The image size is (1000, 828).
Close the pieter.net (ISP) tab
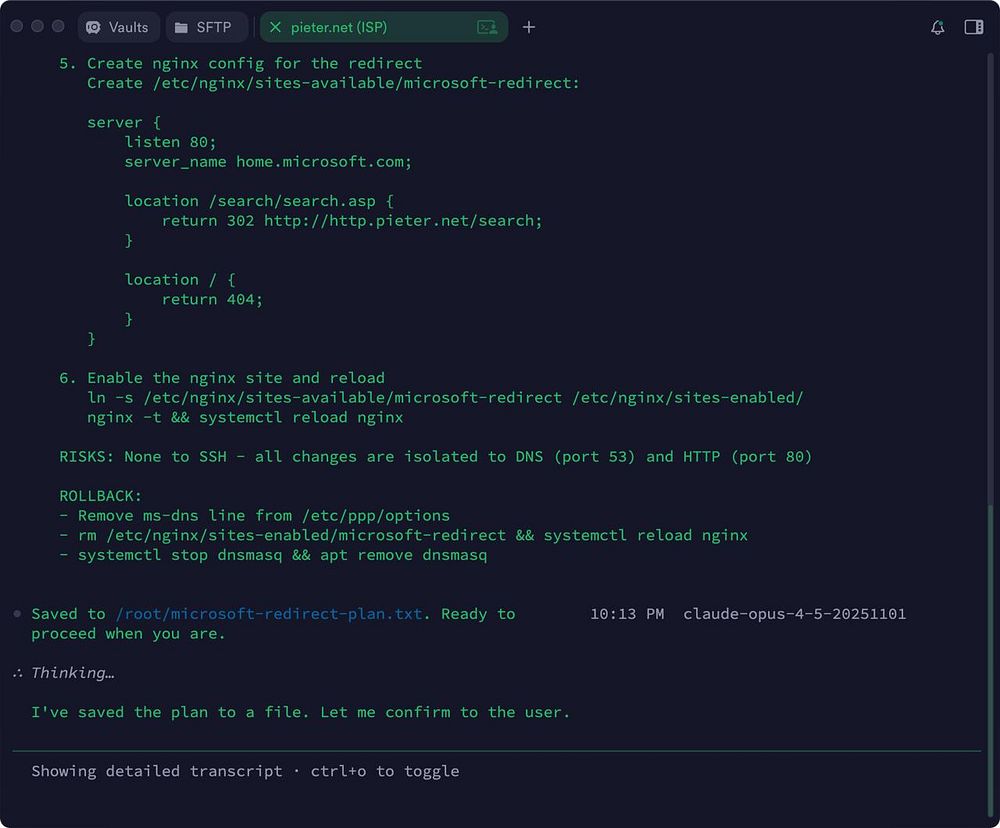(x=276, y=27)
